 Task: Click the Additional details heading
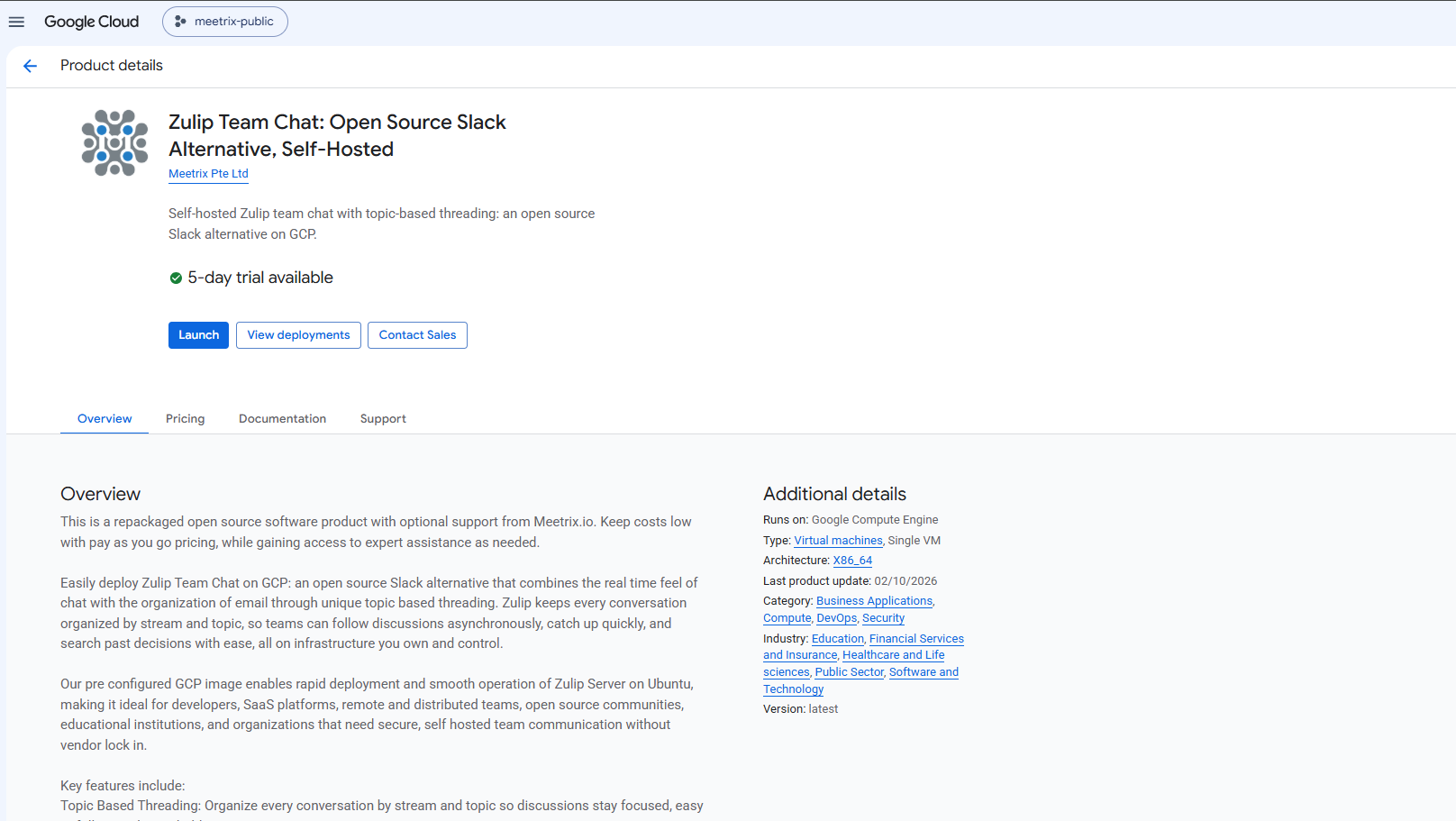[x=834, y=494]
